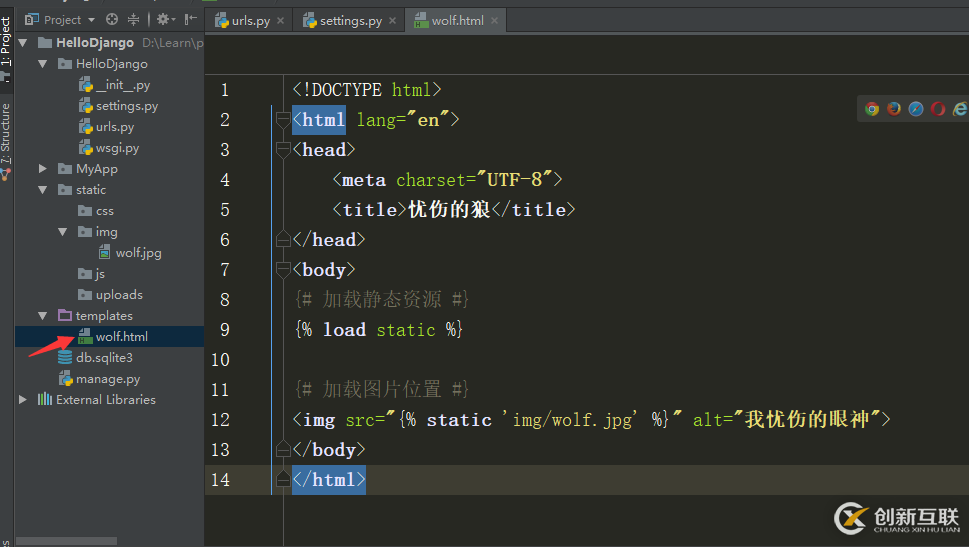Click line number 9 in gutter

(225, 329)
